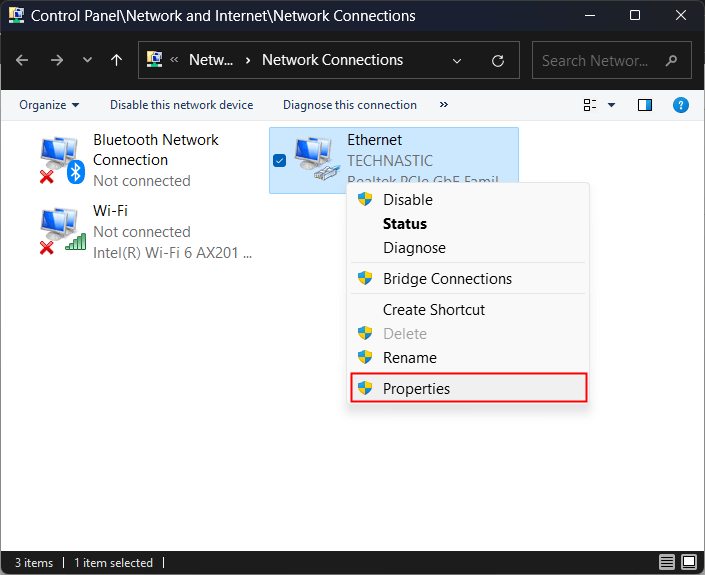Click the shield icon beside Disable
Screen dimensions: 705x575
click(x=365, y=199)
